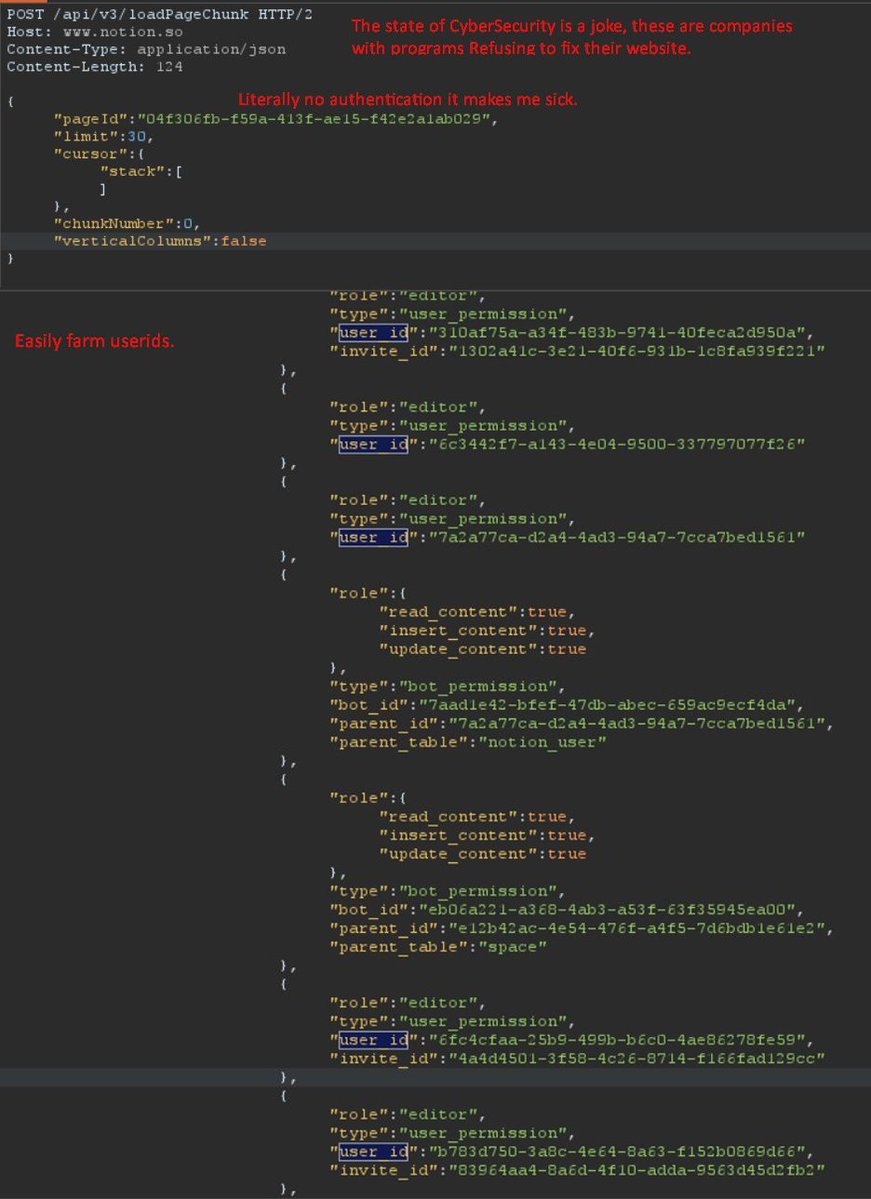Image resolution: width=871 pixels, height=1199 pixels.
Task: Click highlighted user_id key before 6c3442f7
Action: point(373,444)
